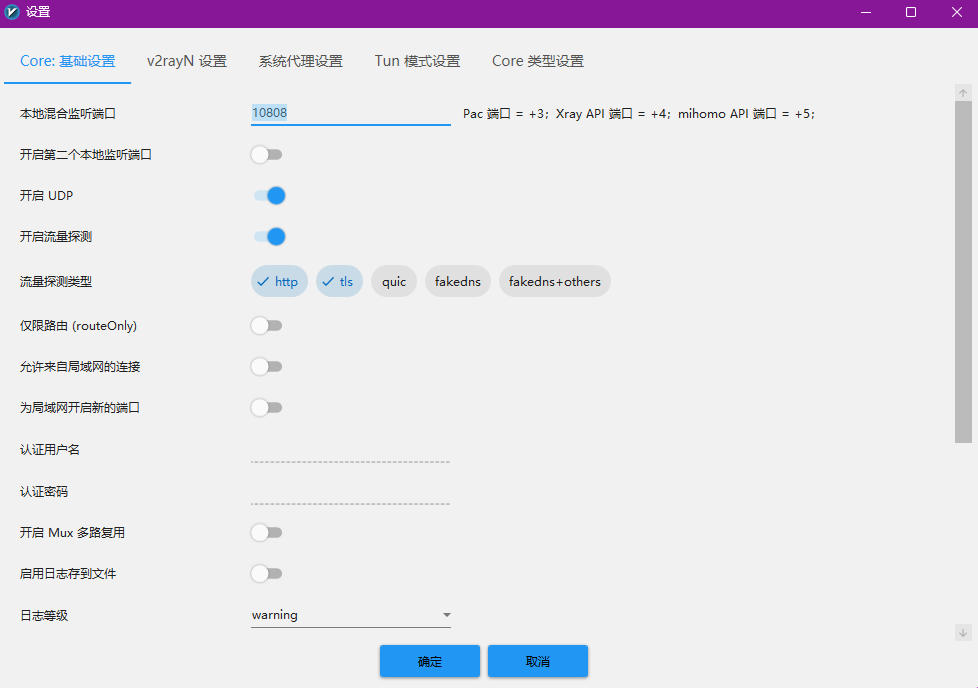Click the 取消 button

tap(538, 661)
